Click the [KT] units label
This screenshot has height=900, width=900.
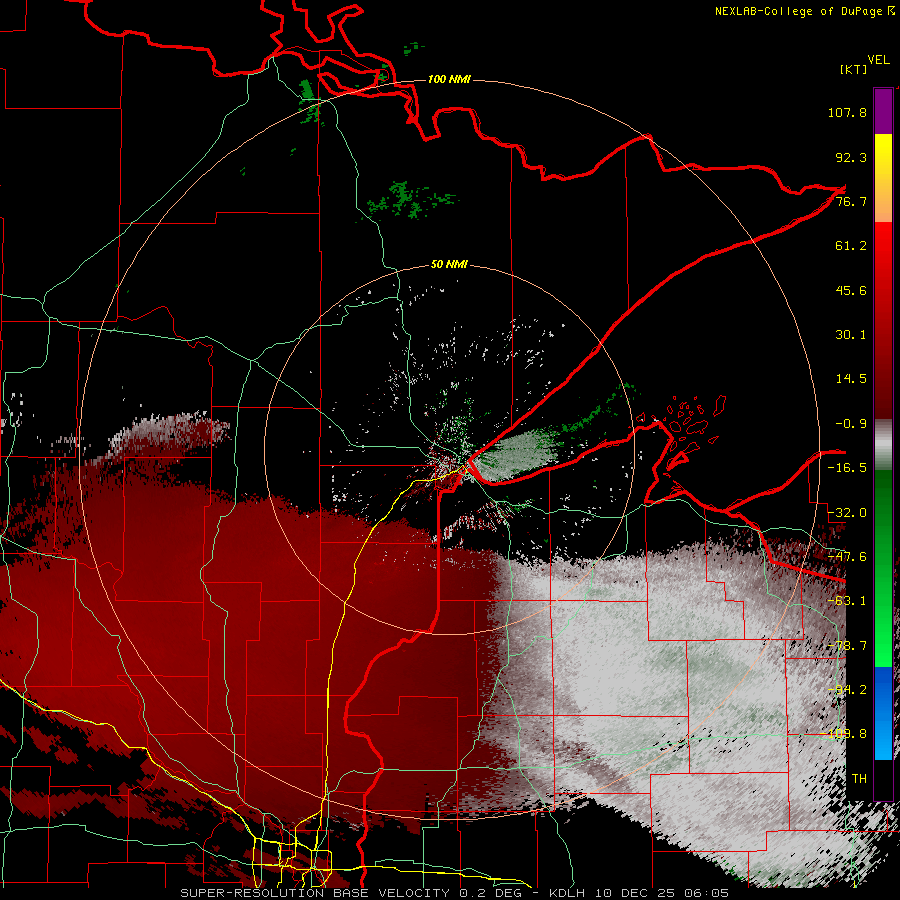854,69
